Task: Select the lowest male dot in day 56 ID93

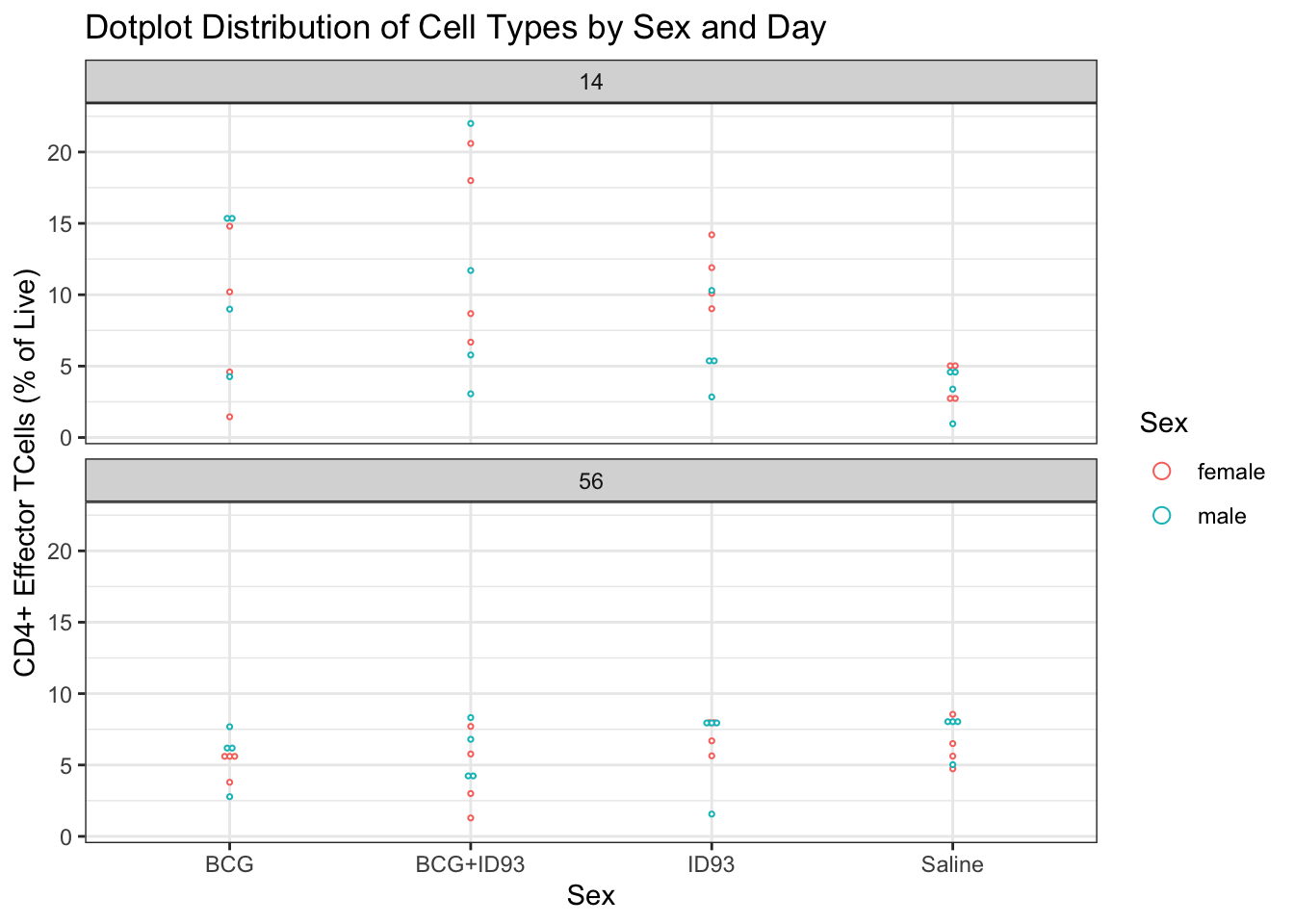Action: coord(712,814)
